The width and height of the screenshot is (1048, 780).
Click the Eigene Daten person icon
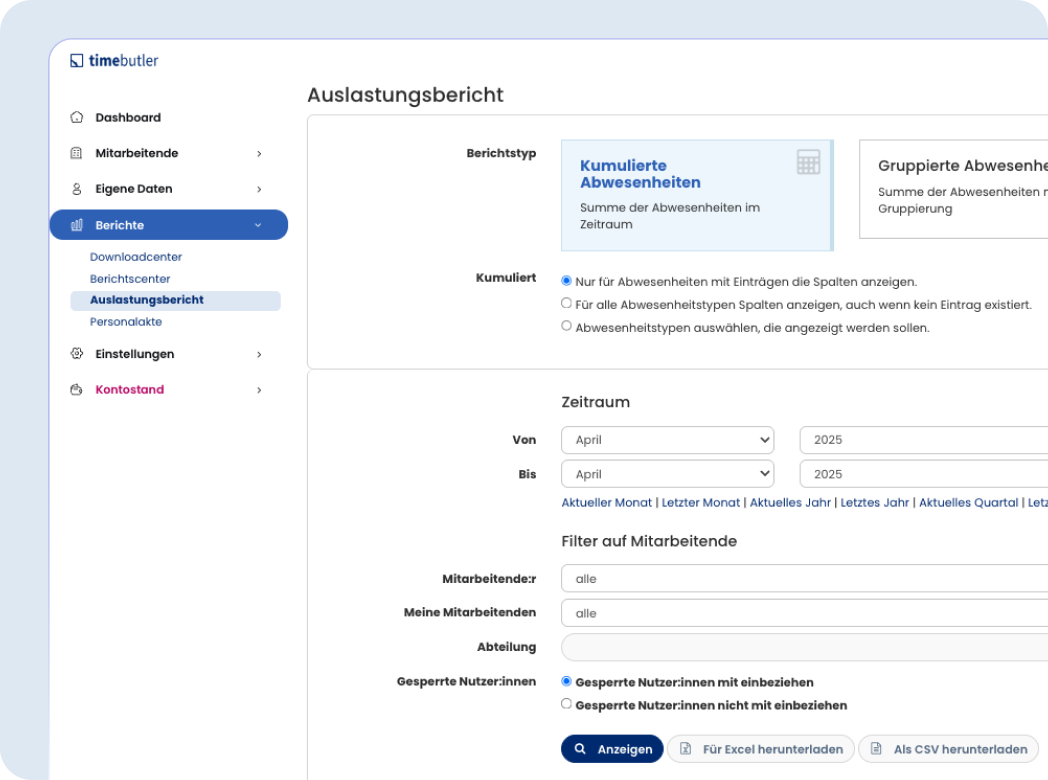[77, 189]
